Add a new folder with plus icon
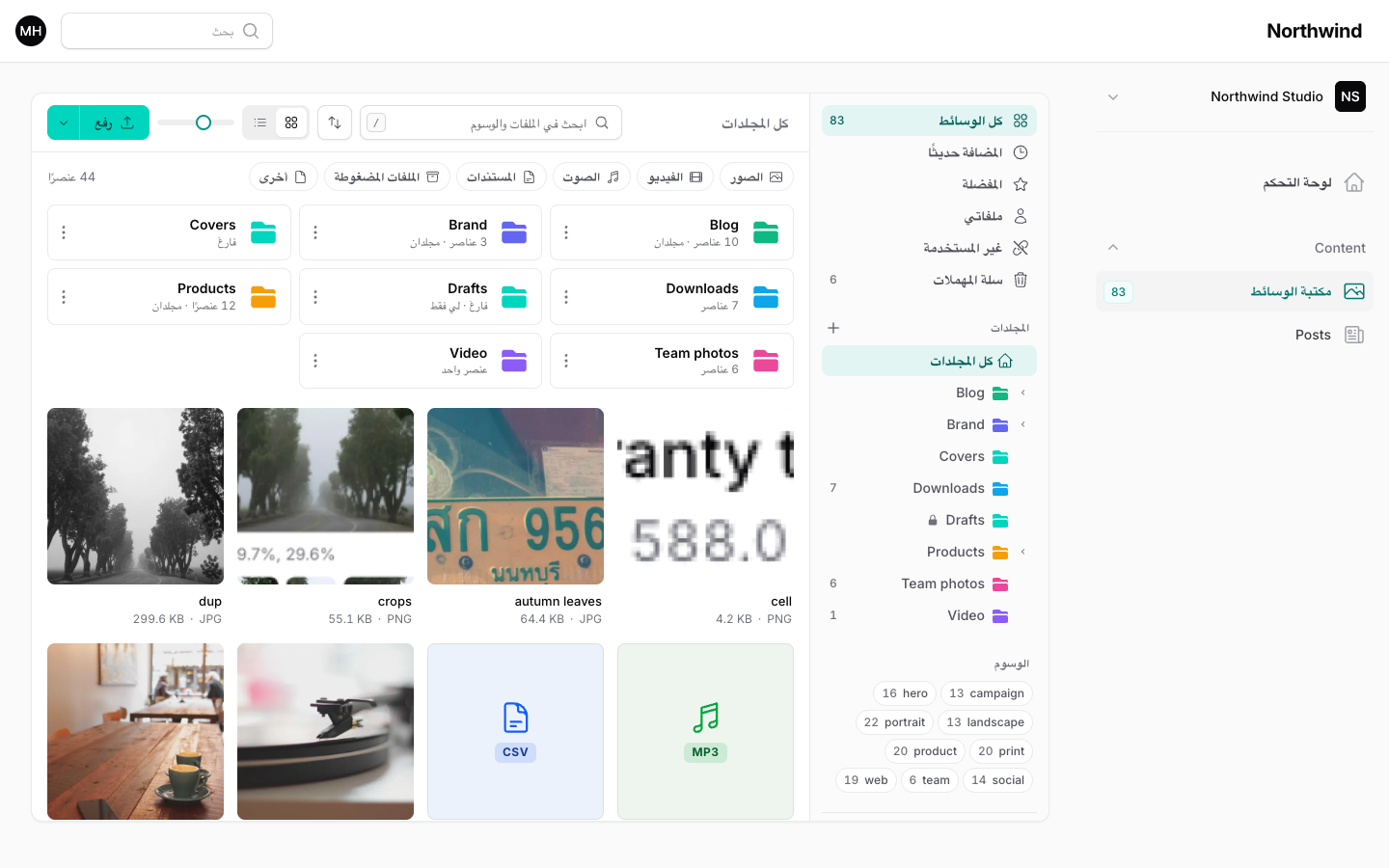 click(x=833, y=328)
